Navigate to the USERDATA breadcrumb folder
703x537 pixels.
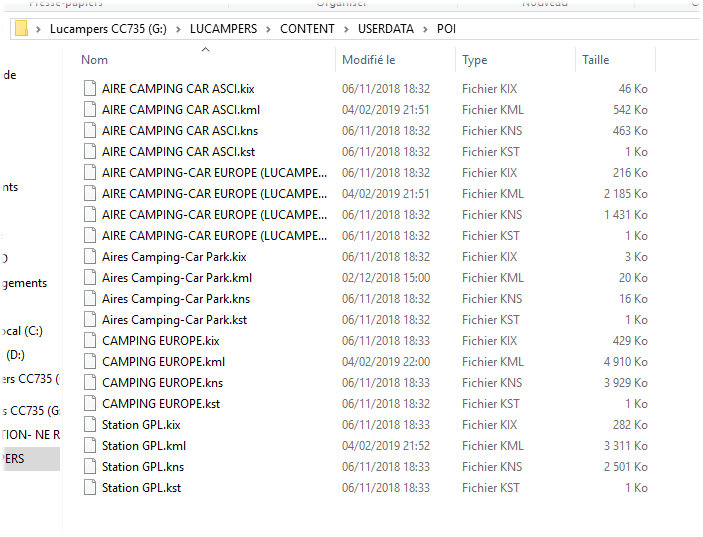tap(387, 29)
